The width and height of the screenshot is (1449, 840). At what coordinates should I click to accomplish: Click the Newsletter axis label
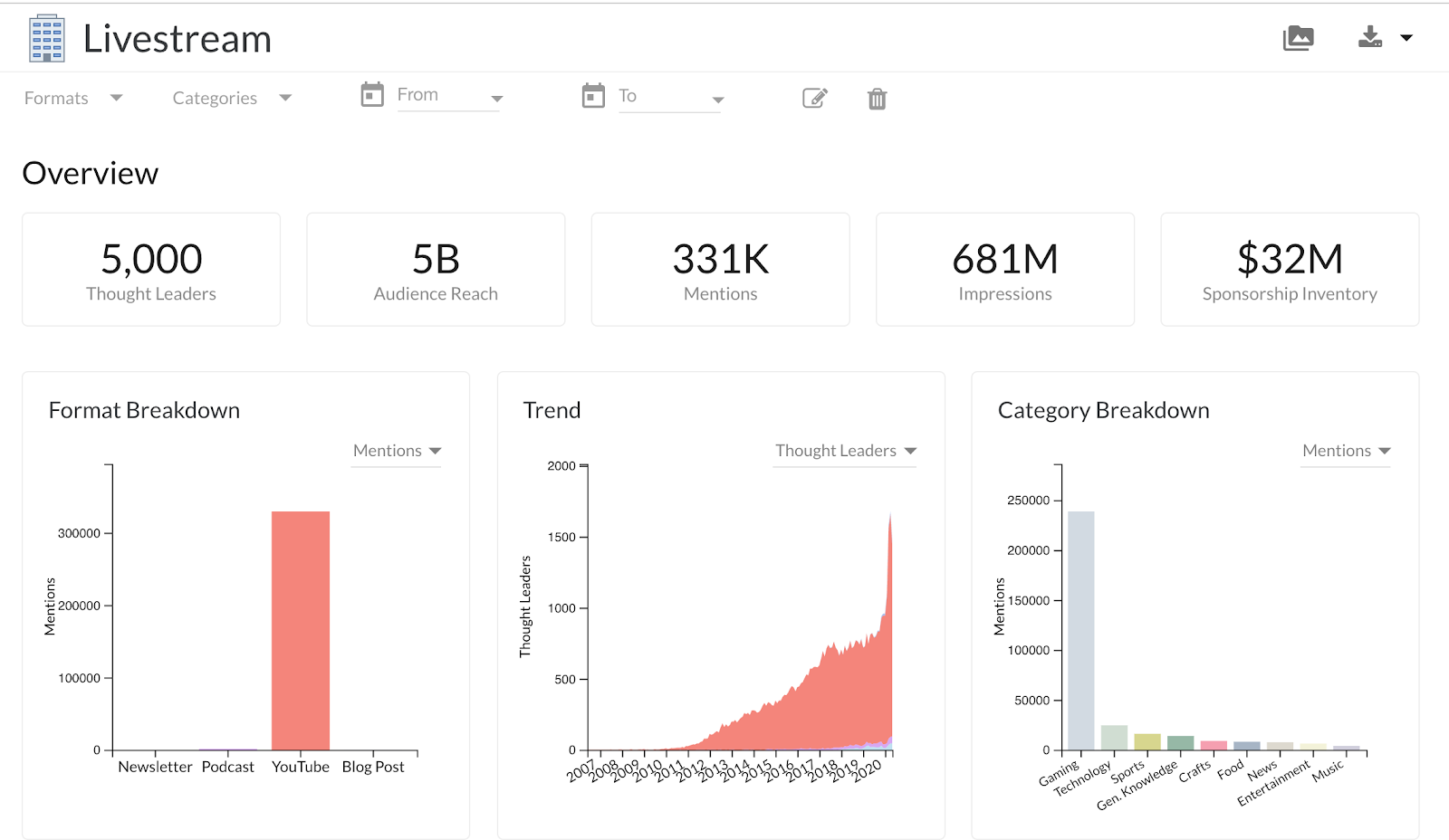point(155,767)
